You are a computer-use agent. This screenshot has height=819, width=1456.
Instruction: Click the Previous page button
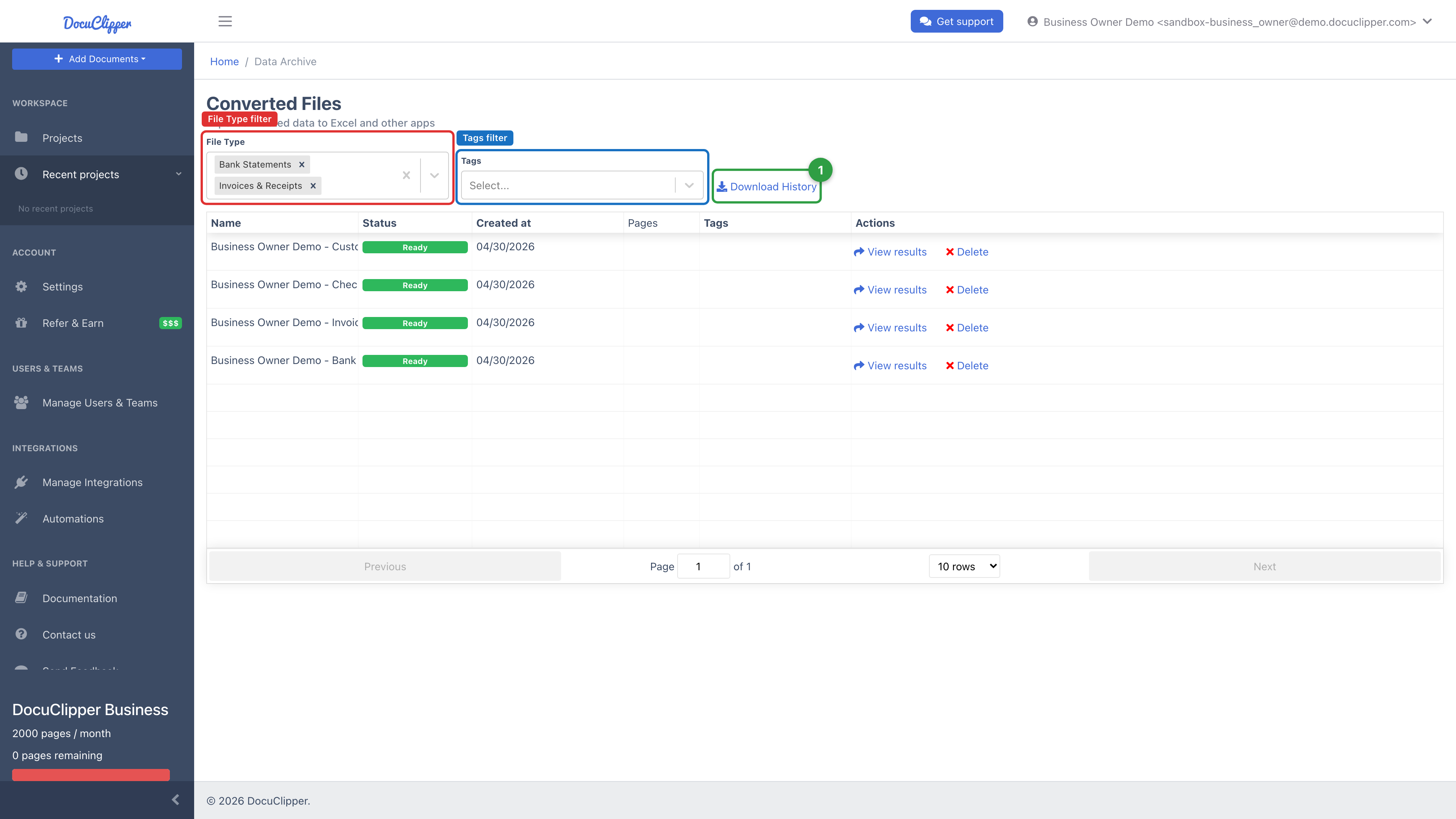[x=385, y=566]
